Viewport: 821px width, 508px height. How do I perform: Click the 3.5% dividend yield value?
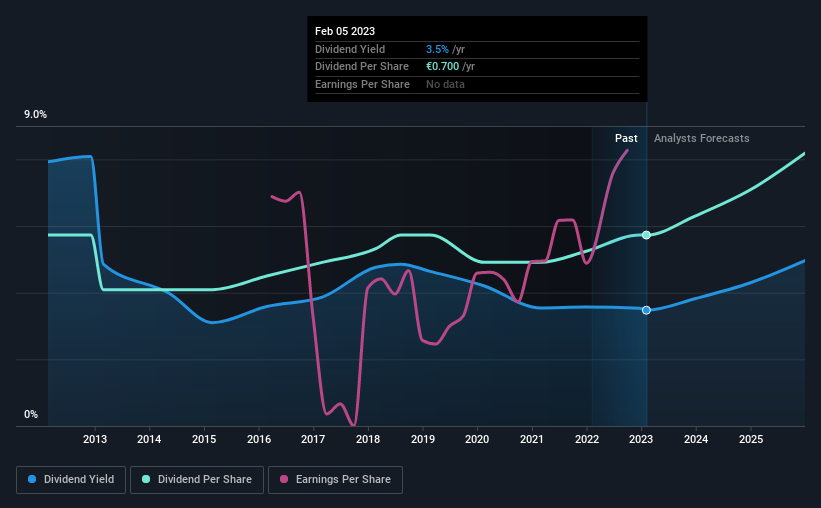pyautogui.click(x=437, y=49)
